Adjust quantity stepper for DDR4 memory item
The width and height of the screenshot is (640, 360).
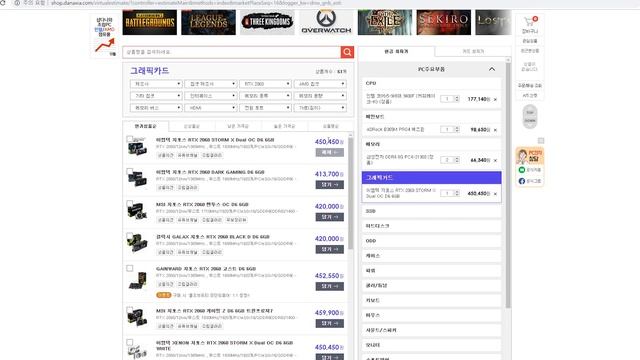coord(457,160)
